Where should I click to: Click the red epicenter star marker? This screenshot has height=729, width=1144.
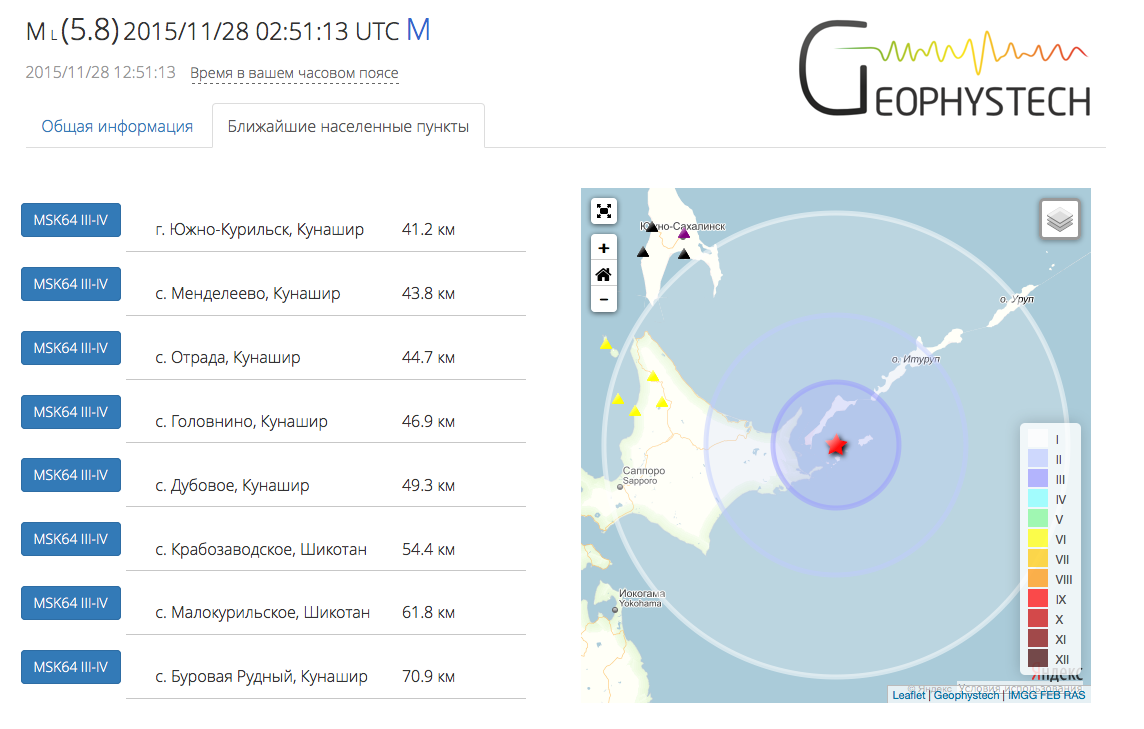coord(836,445)
